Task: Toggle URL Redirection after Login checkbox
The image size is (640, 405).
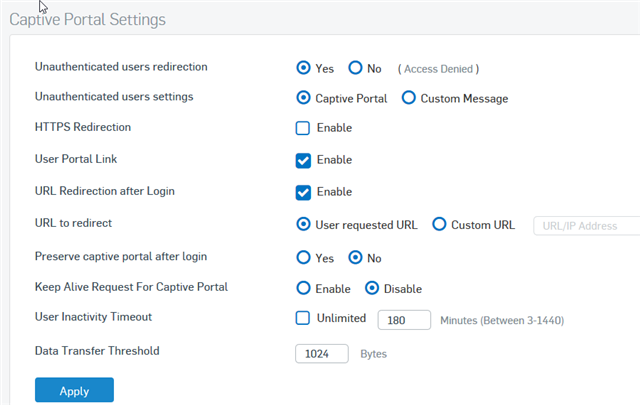Action: point(303,192)
